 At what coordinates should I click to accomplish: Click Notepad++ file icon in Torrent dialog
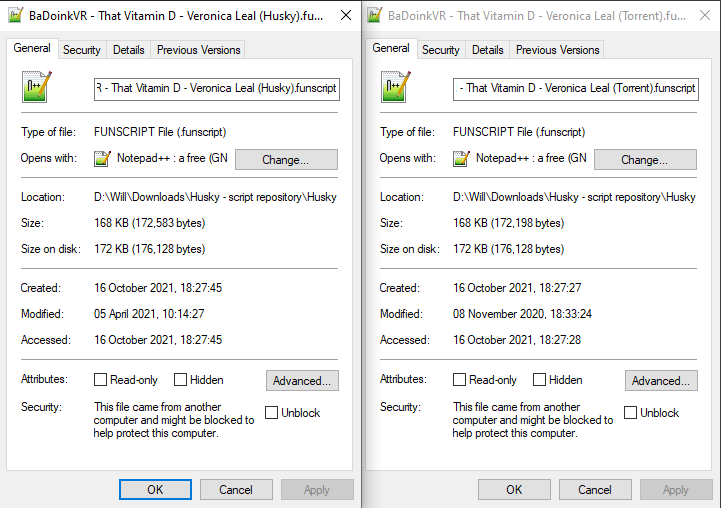(396, 86)
